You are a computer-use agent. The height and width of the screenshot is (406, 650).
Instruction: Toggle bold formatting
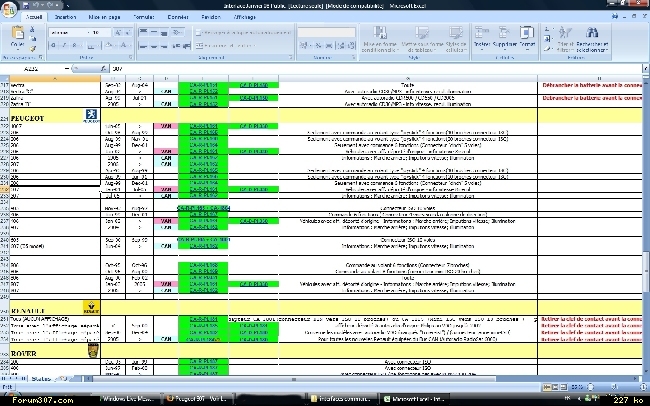tap(53, 46)
